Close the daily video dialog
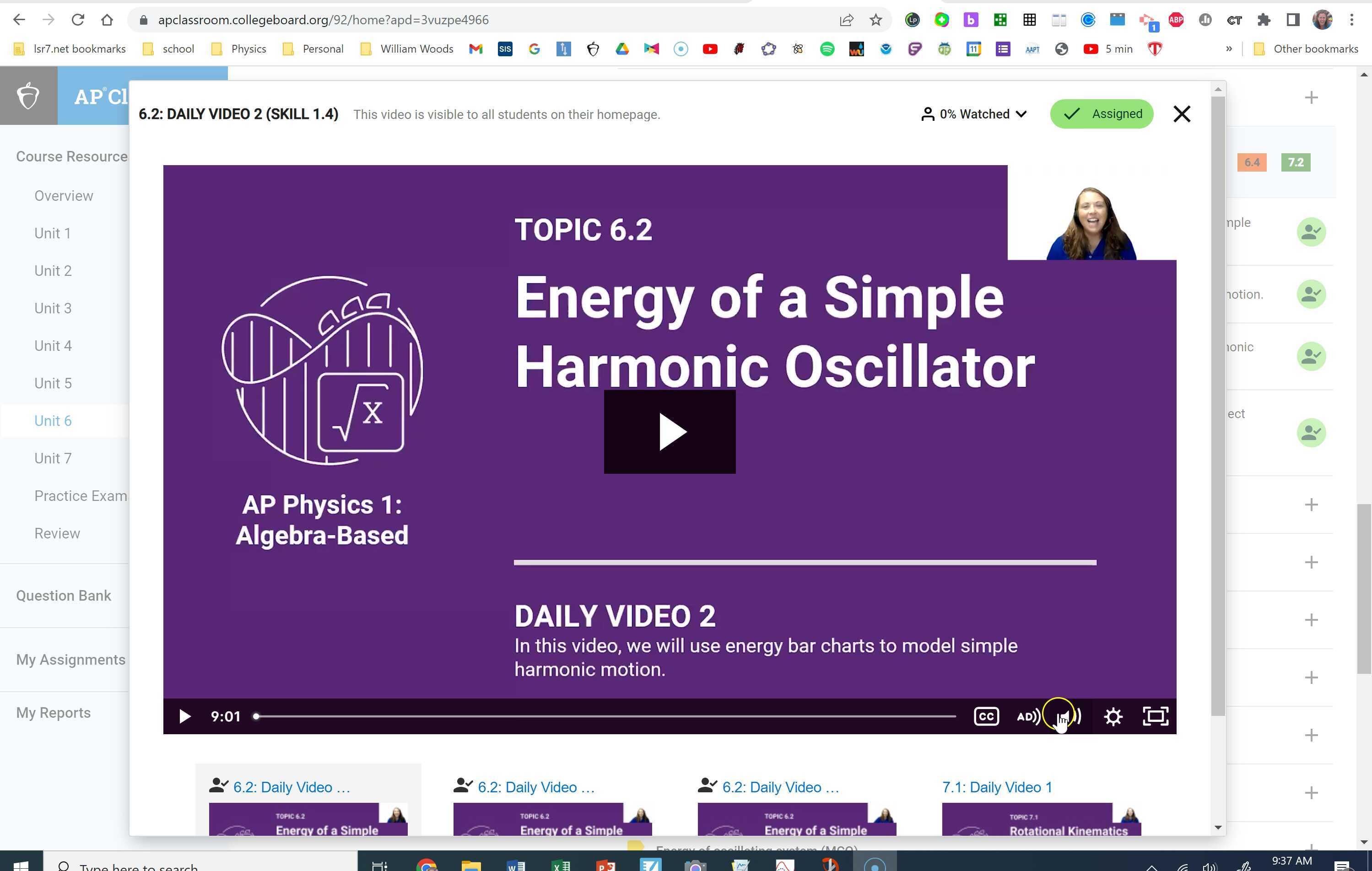The image size is (1372, 871). [x=1182, y=114]
